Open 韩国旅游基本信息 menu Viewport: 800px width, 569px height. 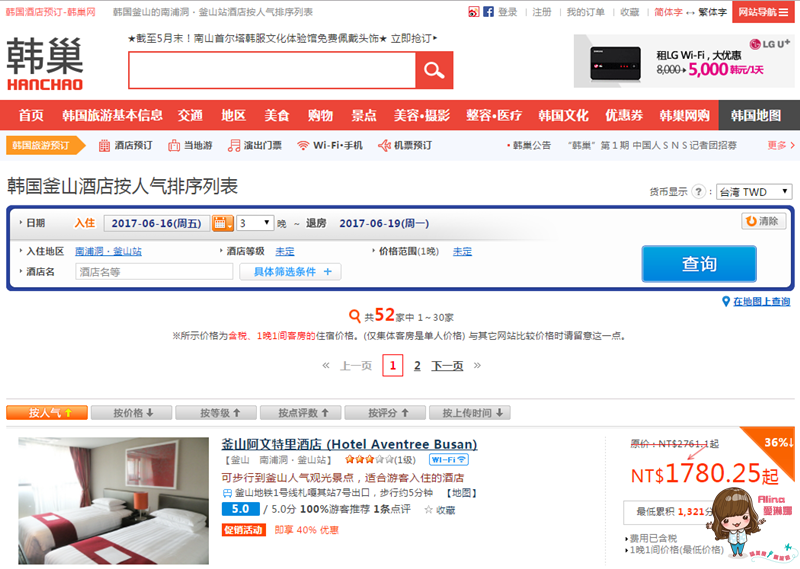coord(112,115)
